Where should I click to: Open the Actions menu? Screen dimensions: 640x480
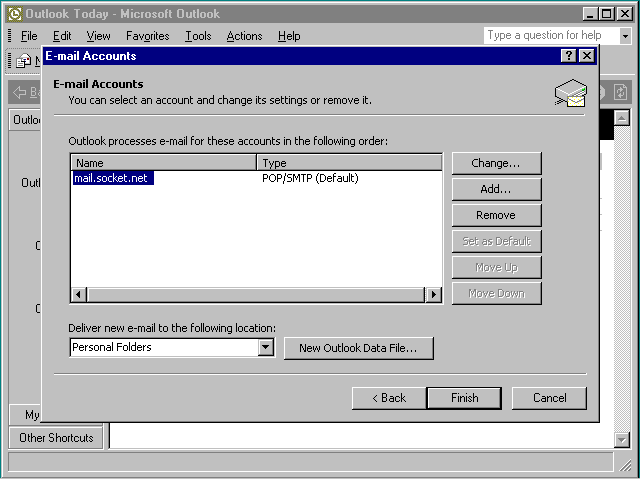tap(244, 36)
